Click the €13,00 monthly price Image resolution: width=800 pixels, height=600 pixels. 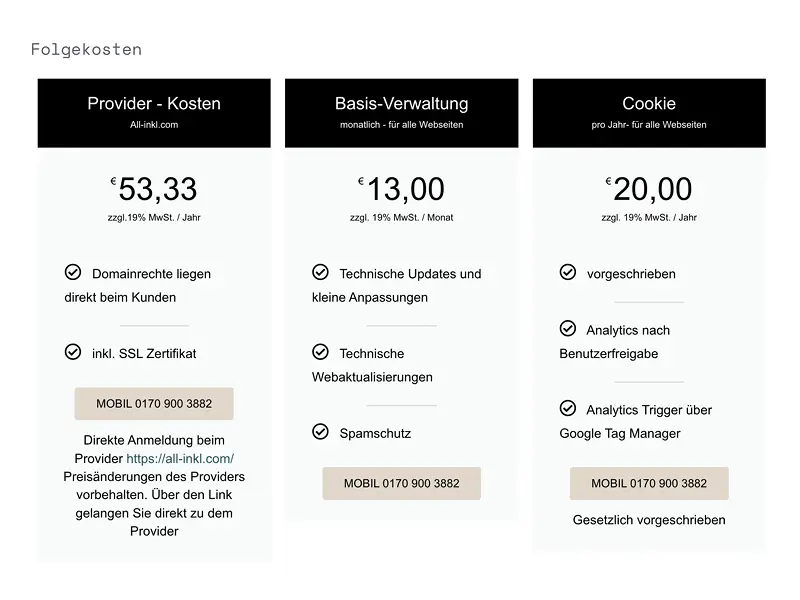click(x=401, y=190)
